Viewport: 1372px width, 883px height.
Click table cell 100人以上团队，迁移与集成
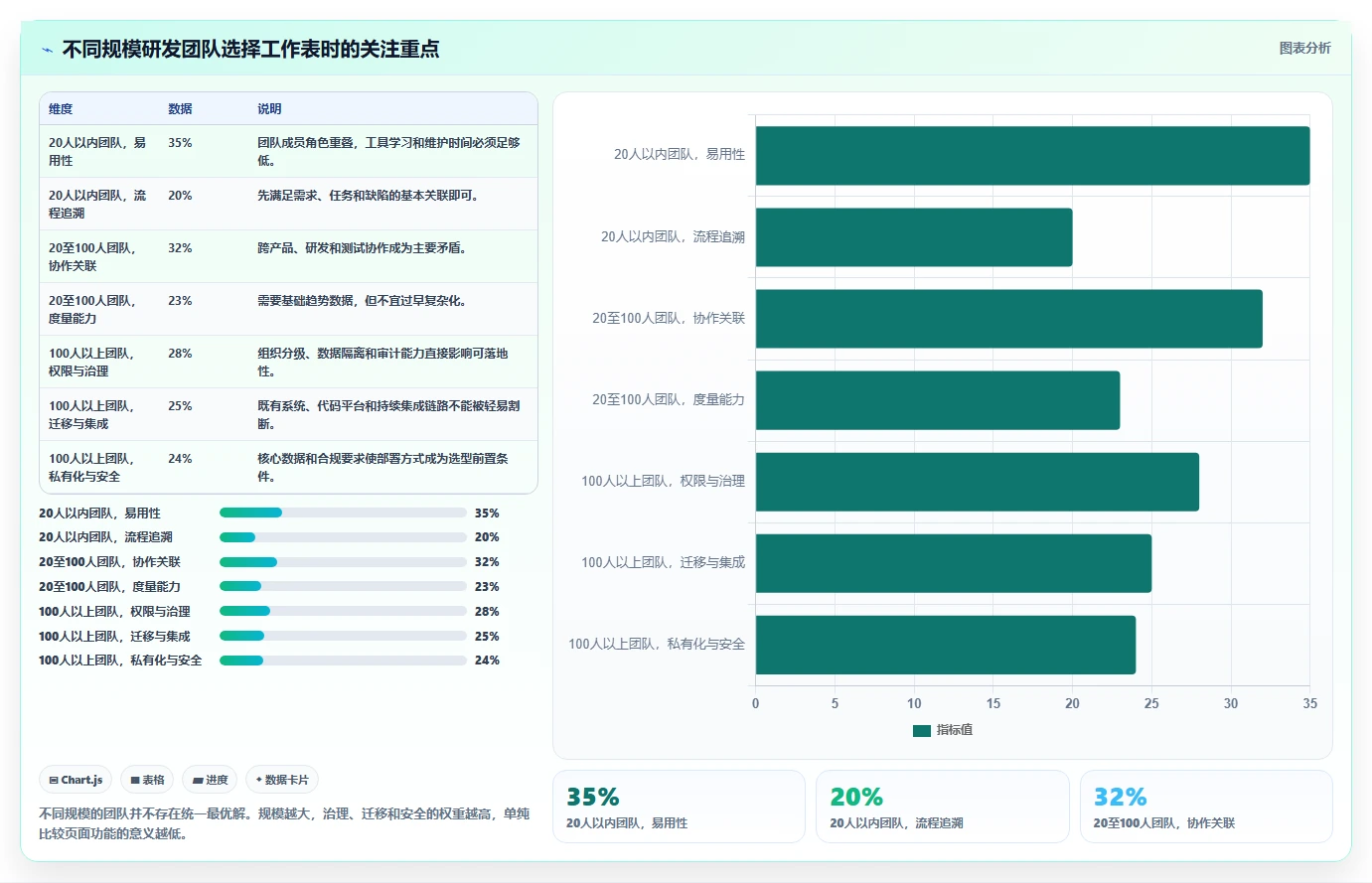pos(91,415)
